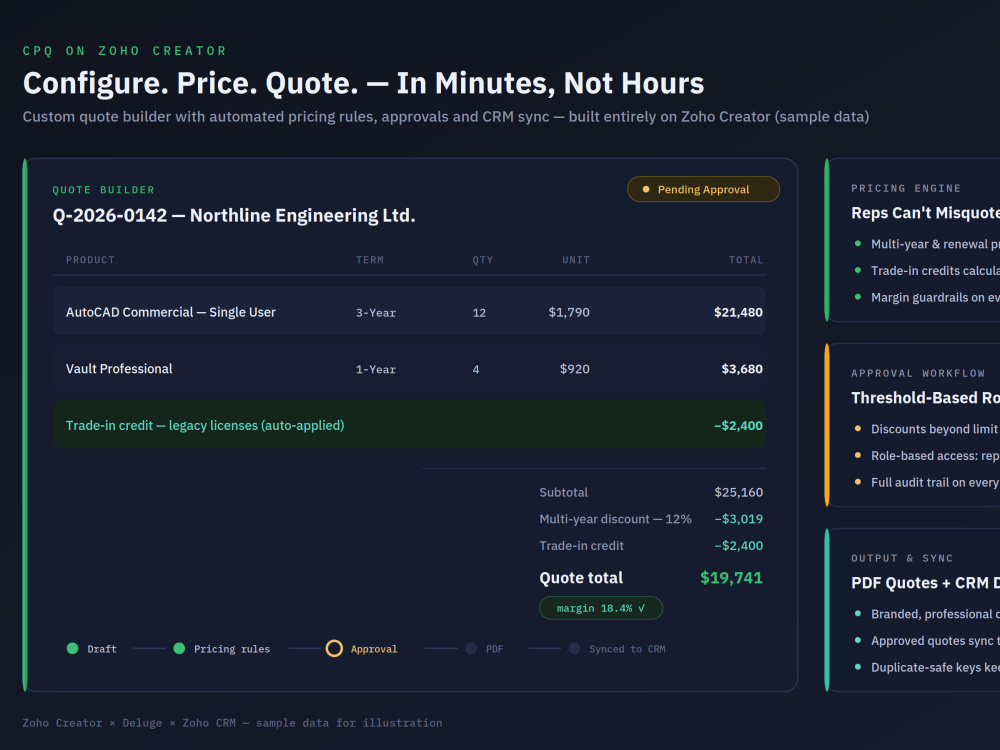Select the Vault Professional product row
This screenshot has height=750, width=1000.
click(x=409, y=368)
